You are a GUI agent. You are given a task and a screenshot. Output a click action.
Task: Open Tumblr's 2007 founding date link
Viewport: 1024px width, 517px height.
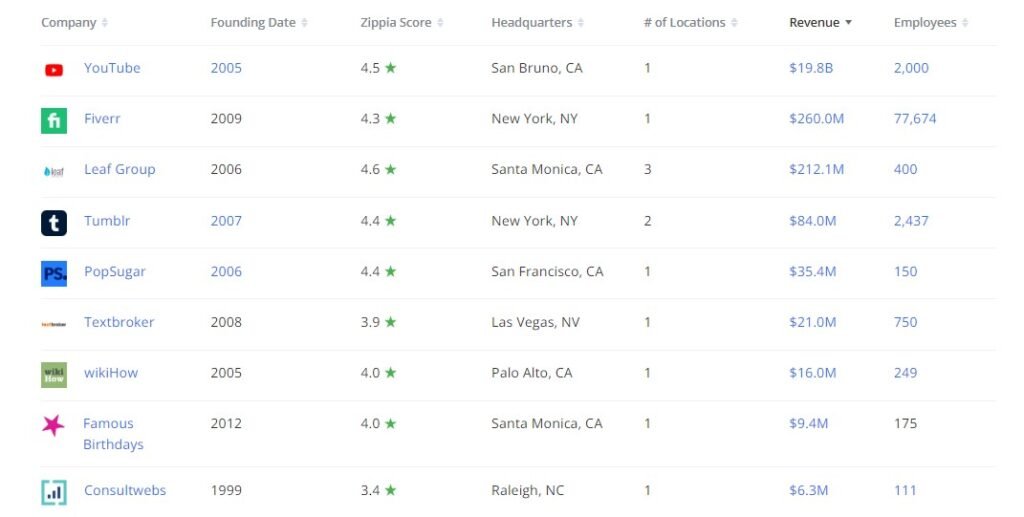(226, 221)
